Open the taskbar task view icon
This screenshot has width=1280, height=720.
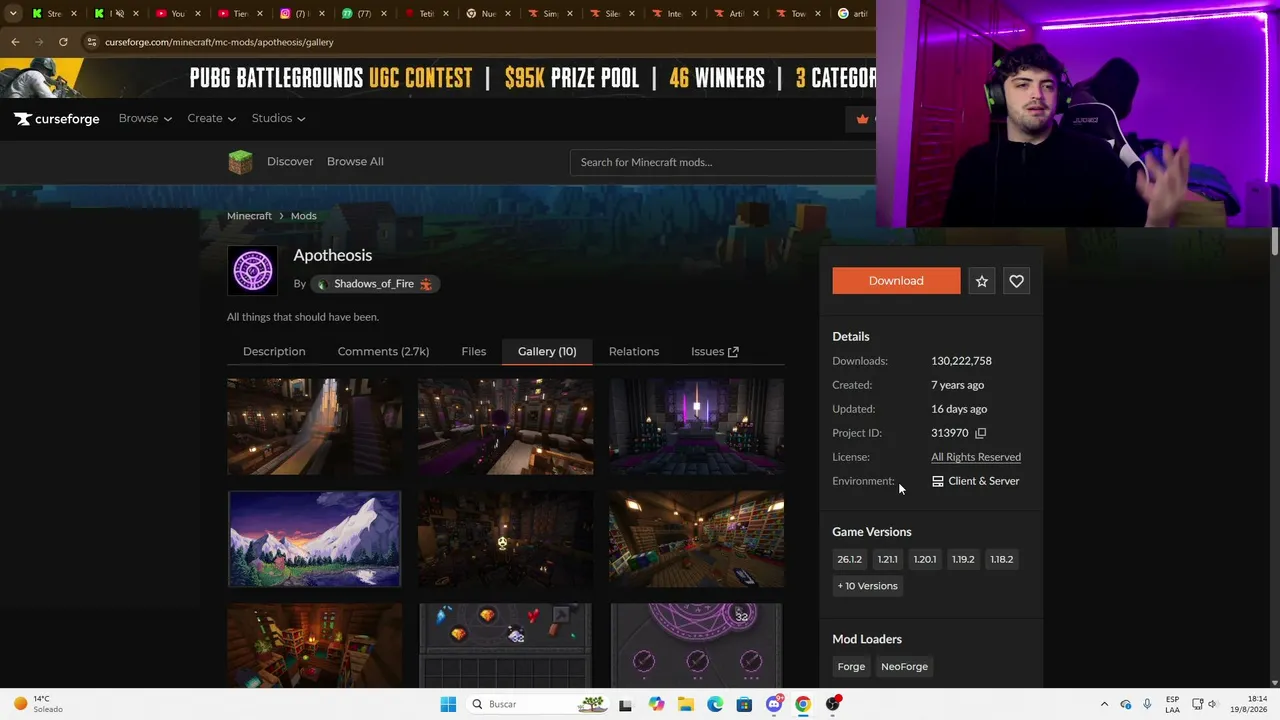point(625,704)
